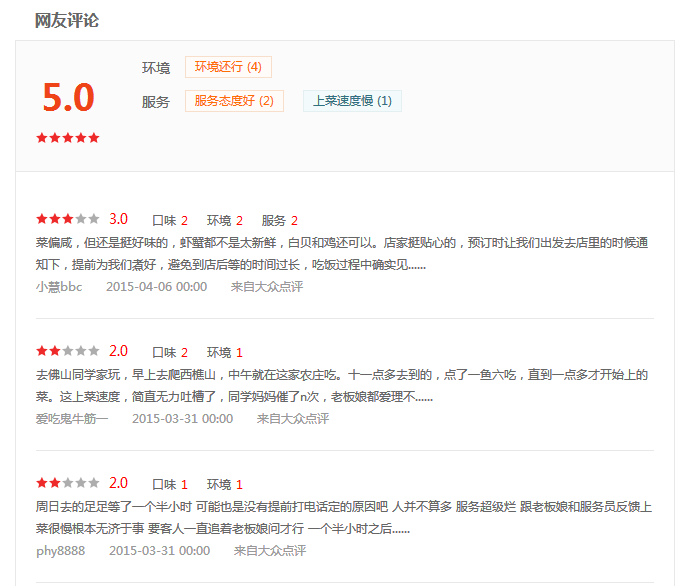
Task: Open reviewer 爱吃鬼牛筋一's profile
Action: coord(72,418)
